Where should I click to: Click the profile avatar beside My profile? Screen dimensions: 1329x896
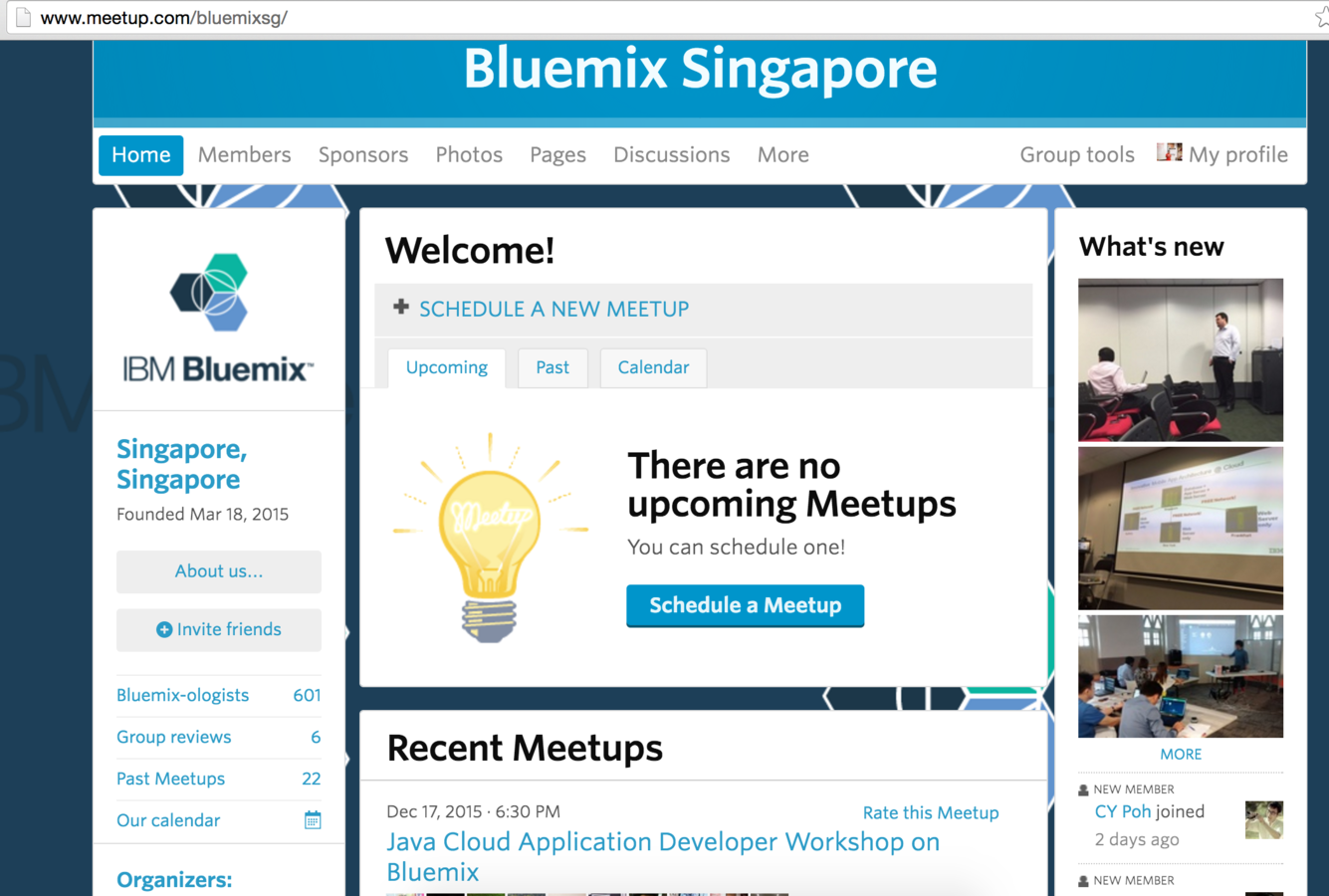[x=1169, y=152]
